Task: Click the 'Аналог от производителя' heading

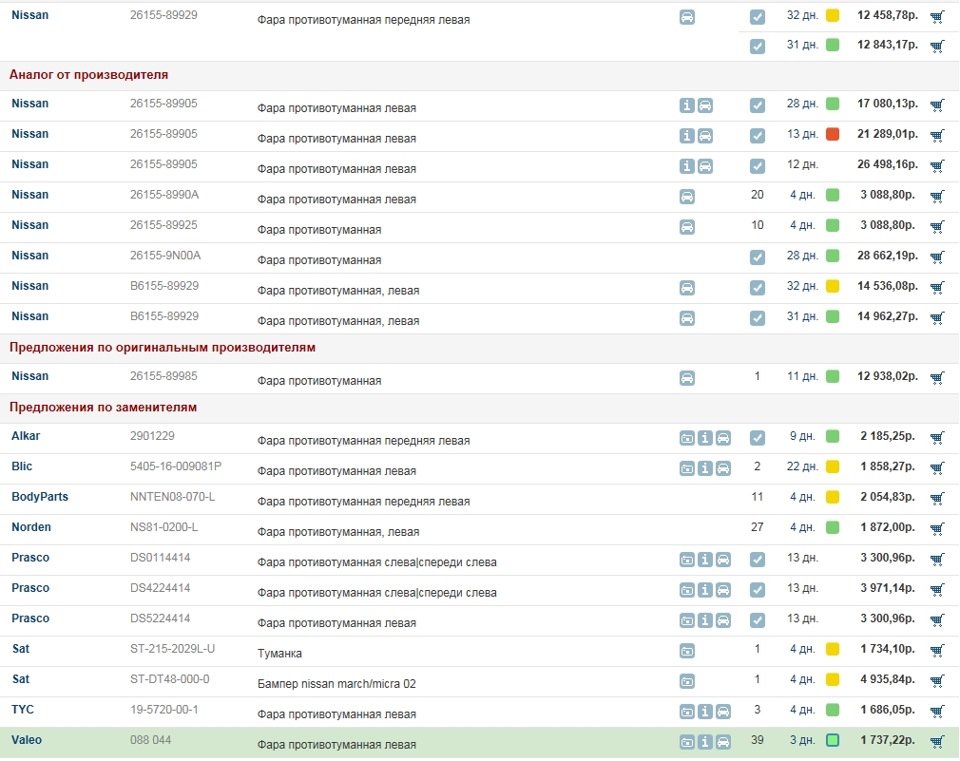Action: pos(89,75)
